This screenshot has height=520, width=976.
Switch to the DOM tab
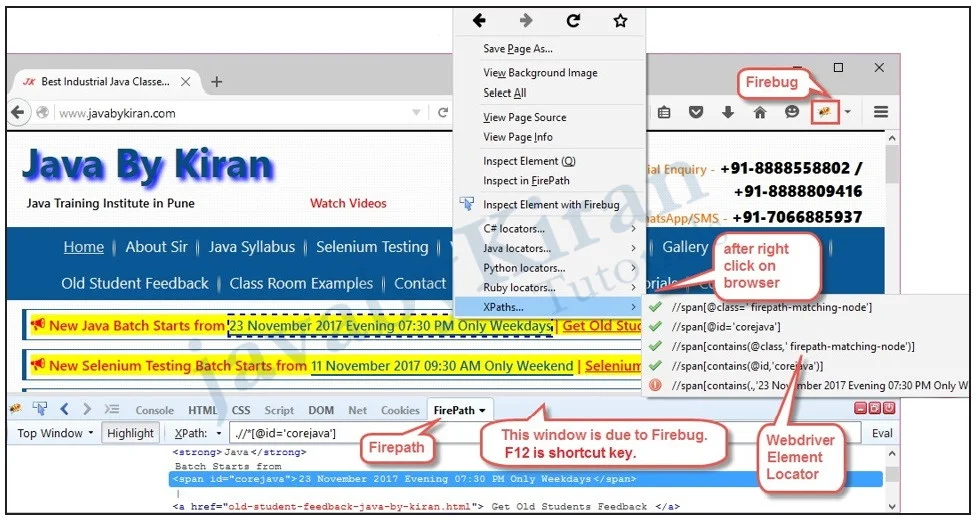[321, 410]
